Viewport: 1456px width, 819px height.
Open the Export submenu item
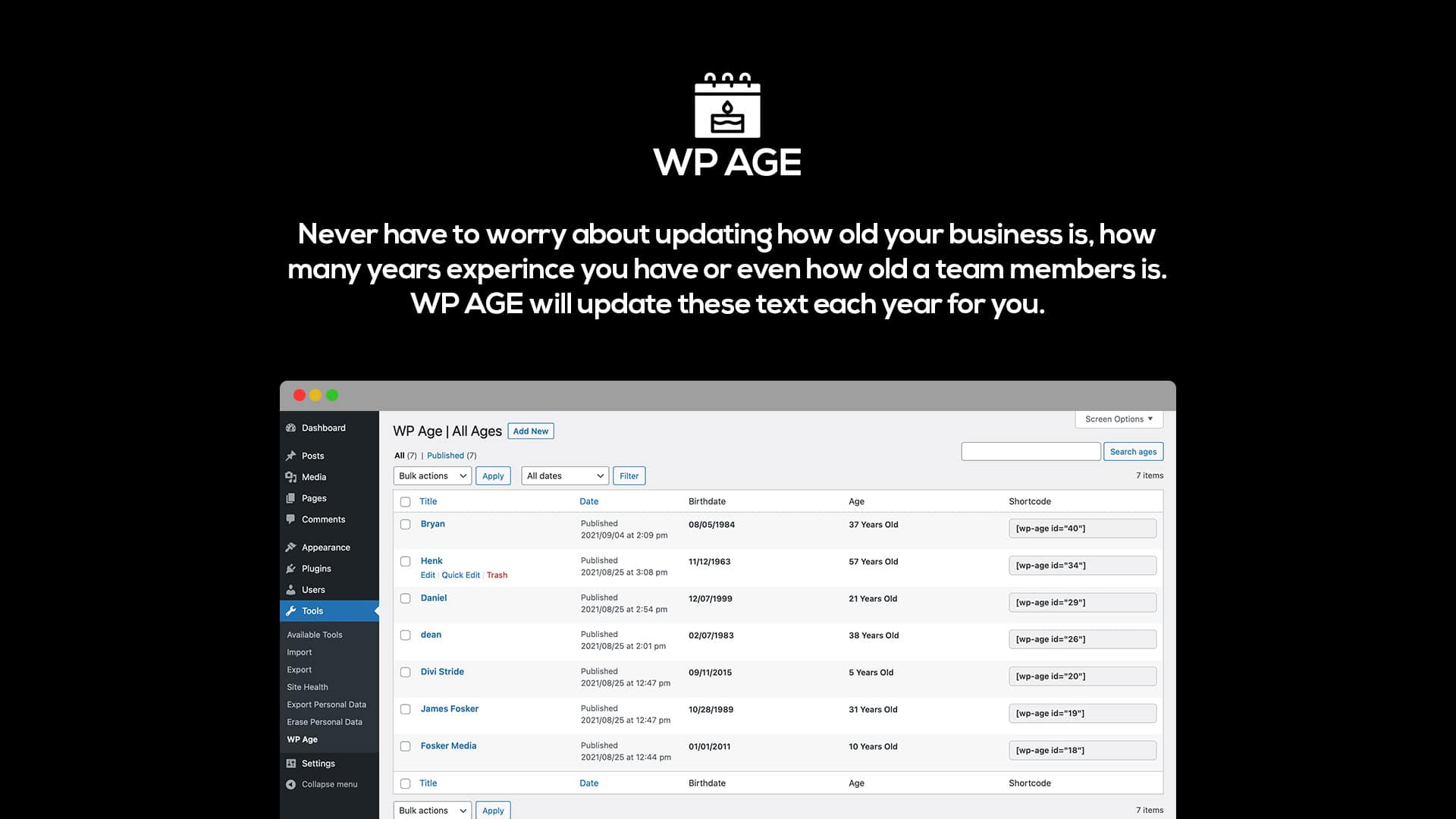pyautogui.click(x=300, y=670)
